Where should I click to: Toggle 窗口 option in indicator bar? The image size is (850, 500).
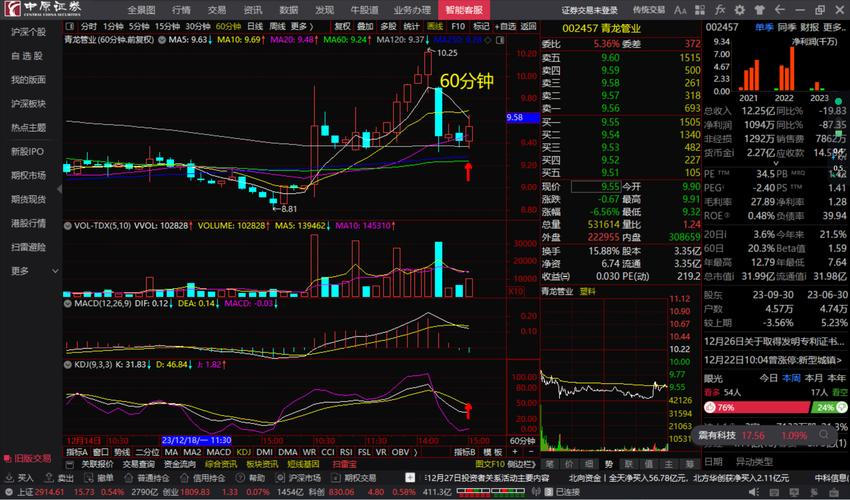pyautogui.click(x=100, y=452)
